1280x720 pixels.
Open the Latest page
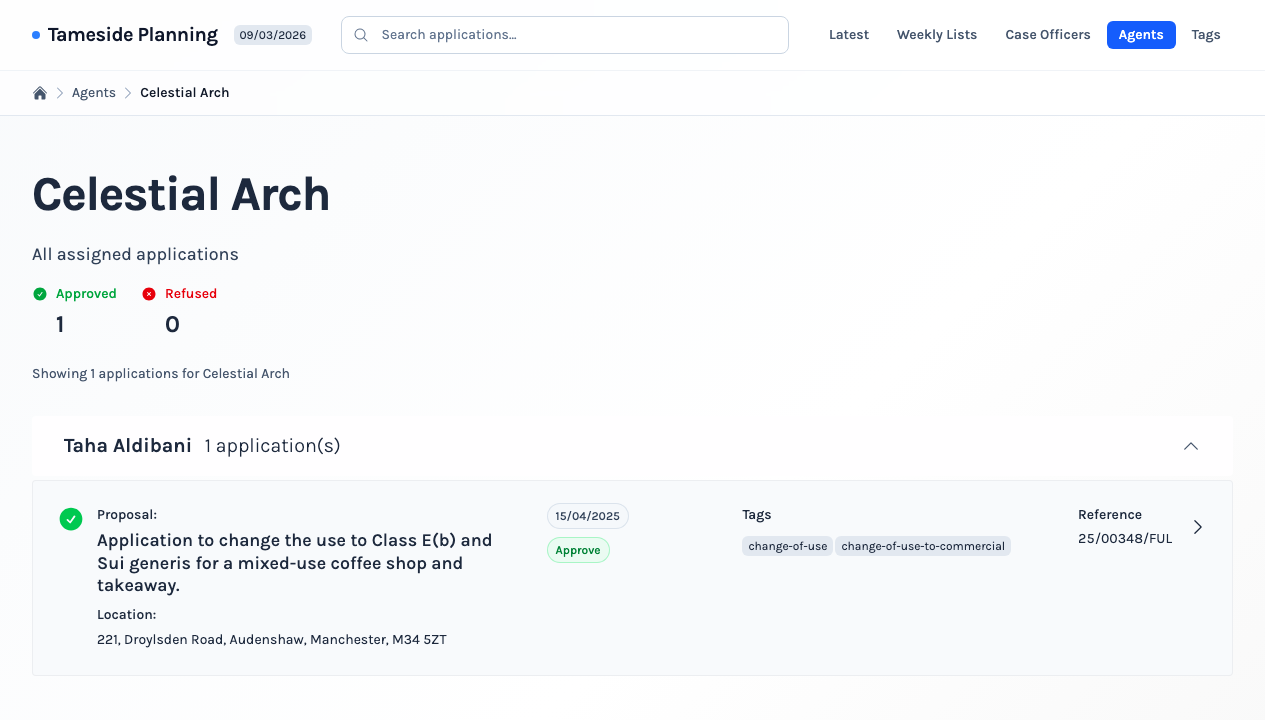[x=849, y=35]
